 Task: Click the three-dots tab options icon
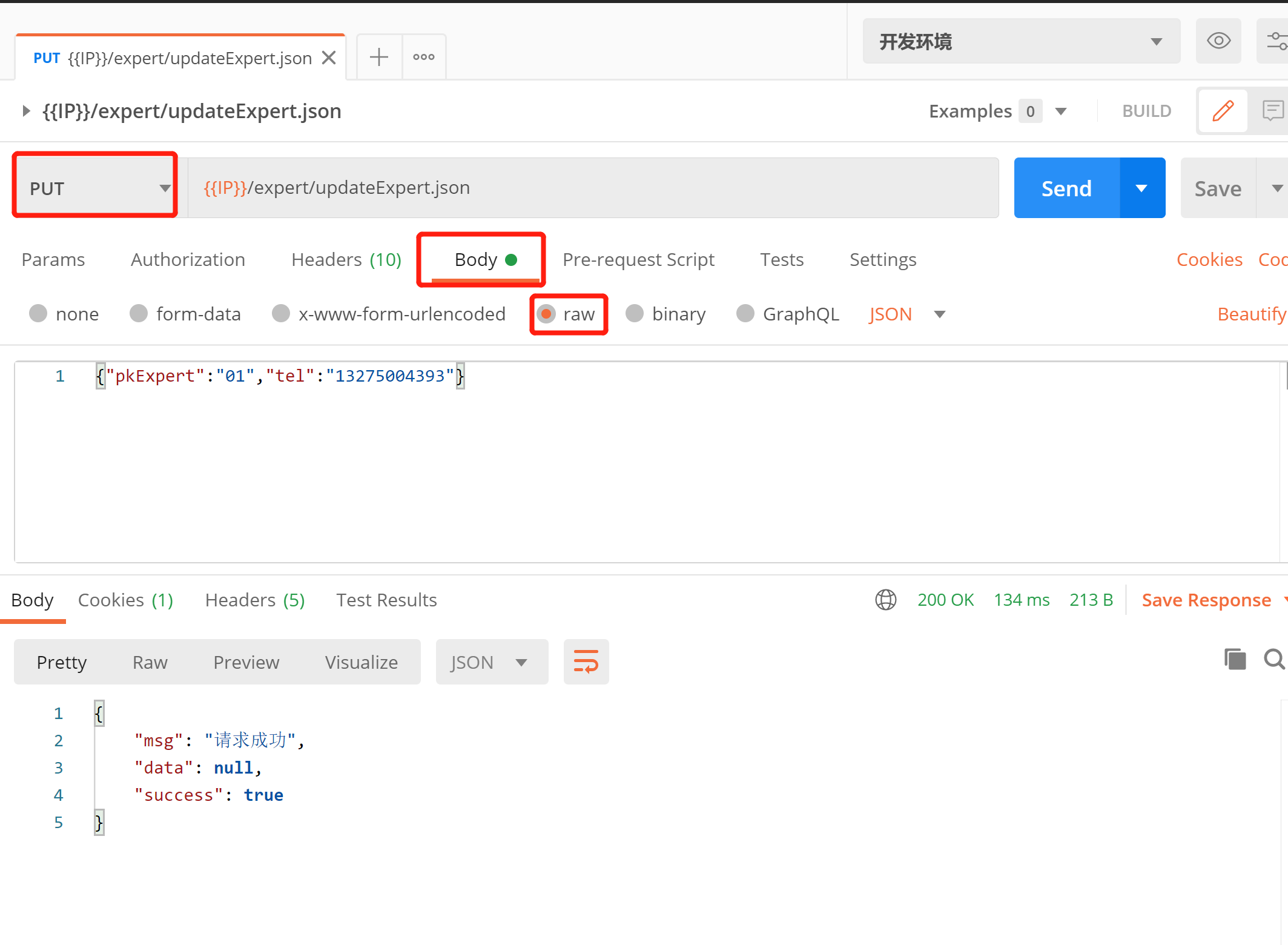click(424, 57)
